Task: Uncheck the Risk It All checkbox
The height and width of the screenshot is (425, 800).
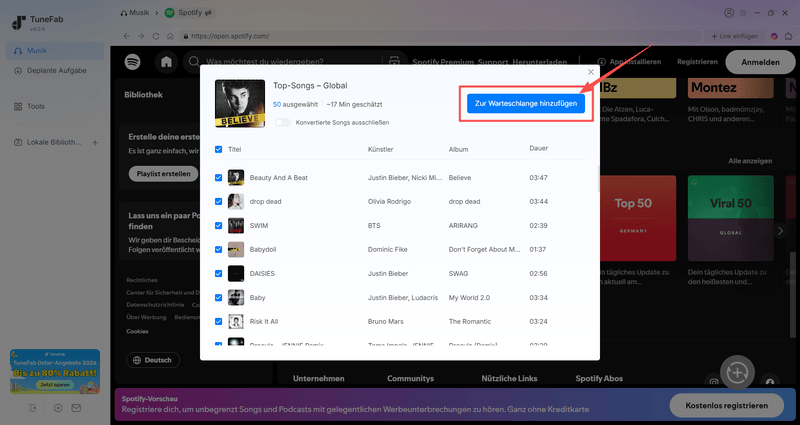Action: 218,321
